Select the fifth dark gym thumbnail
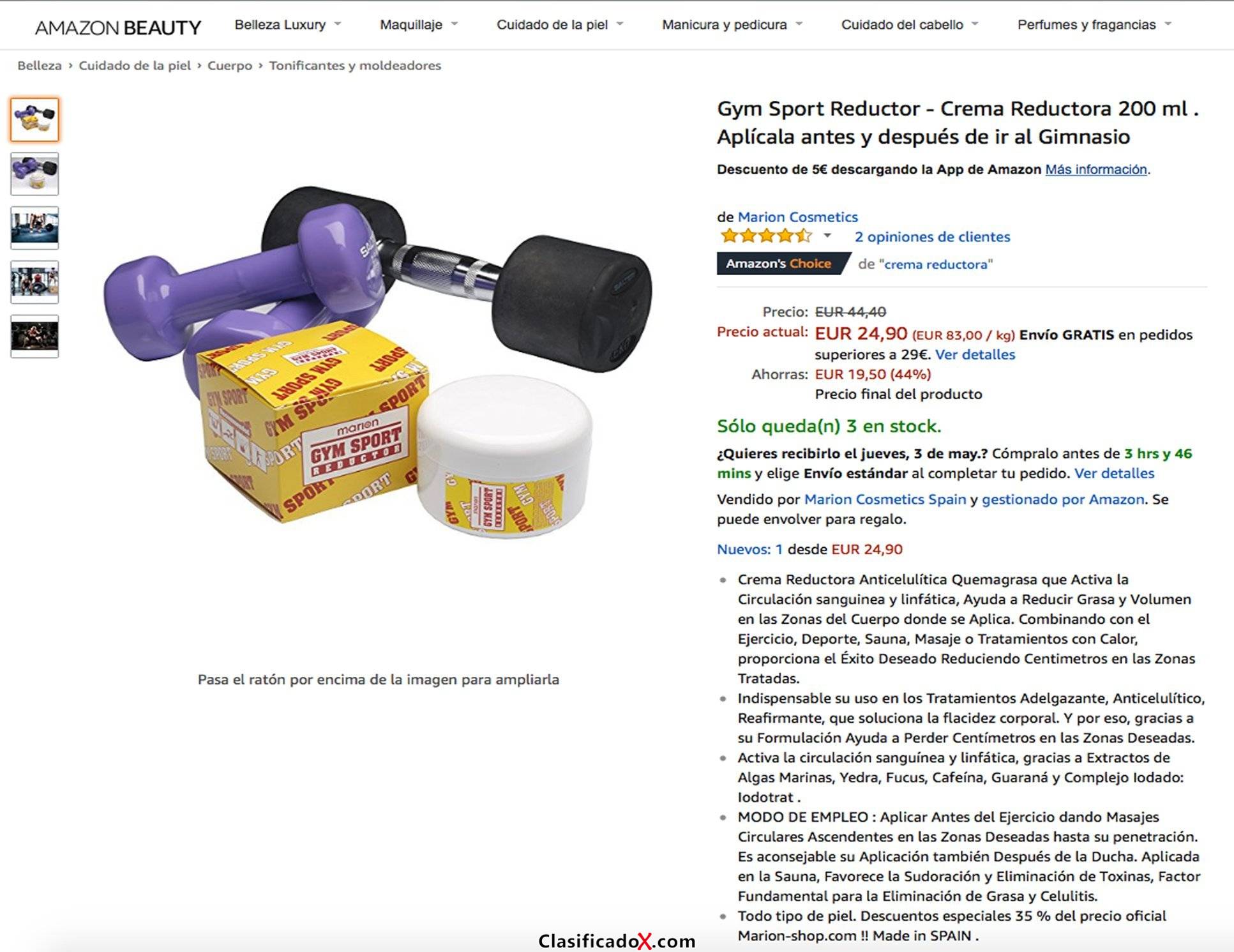This screenshot has height=952, width=1234. pos(34,336)
